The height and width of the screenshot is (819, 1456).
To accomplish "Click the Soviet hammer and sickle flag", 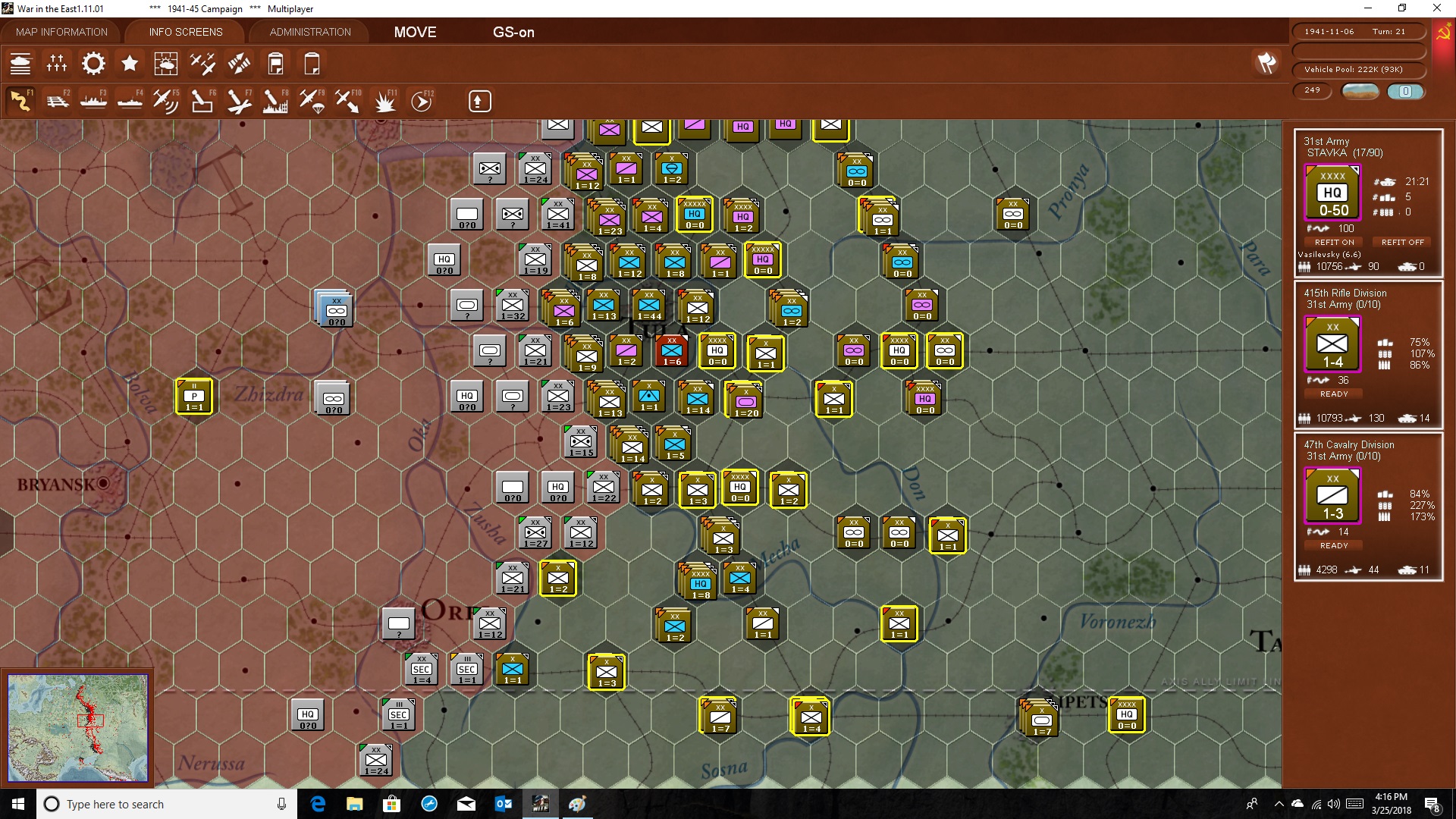I will pyautogui.click(x=1443, y=33).
